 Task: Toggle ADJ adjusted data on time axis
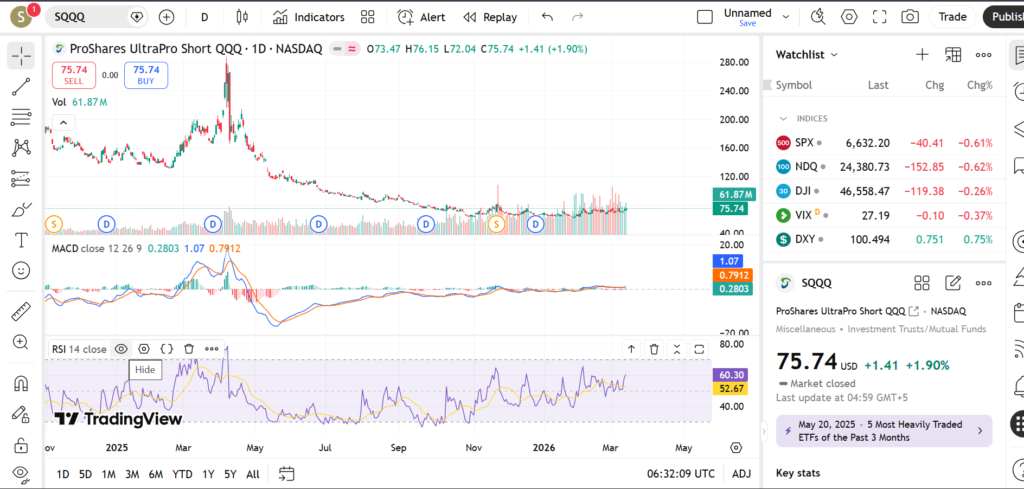click(x=741, y=473)
